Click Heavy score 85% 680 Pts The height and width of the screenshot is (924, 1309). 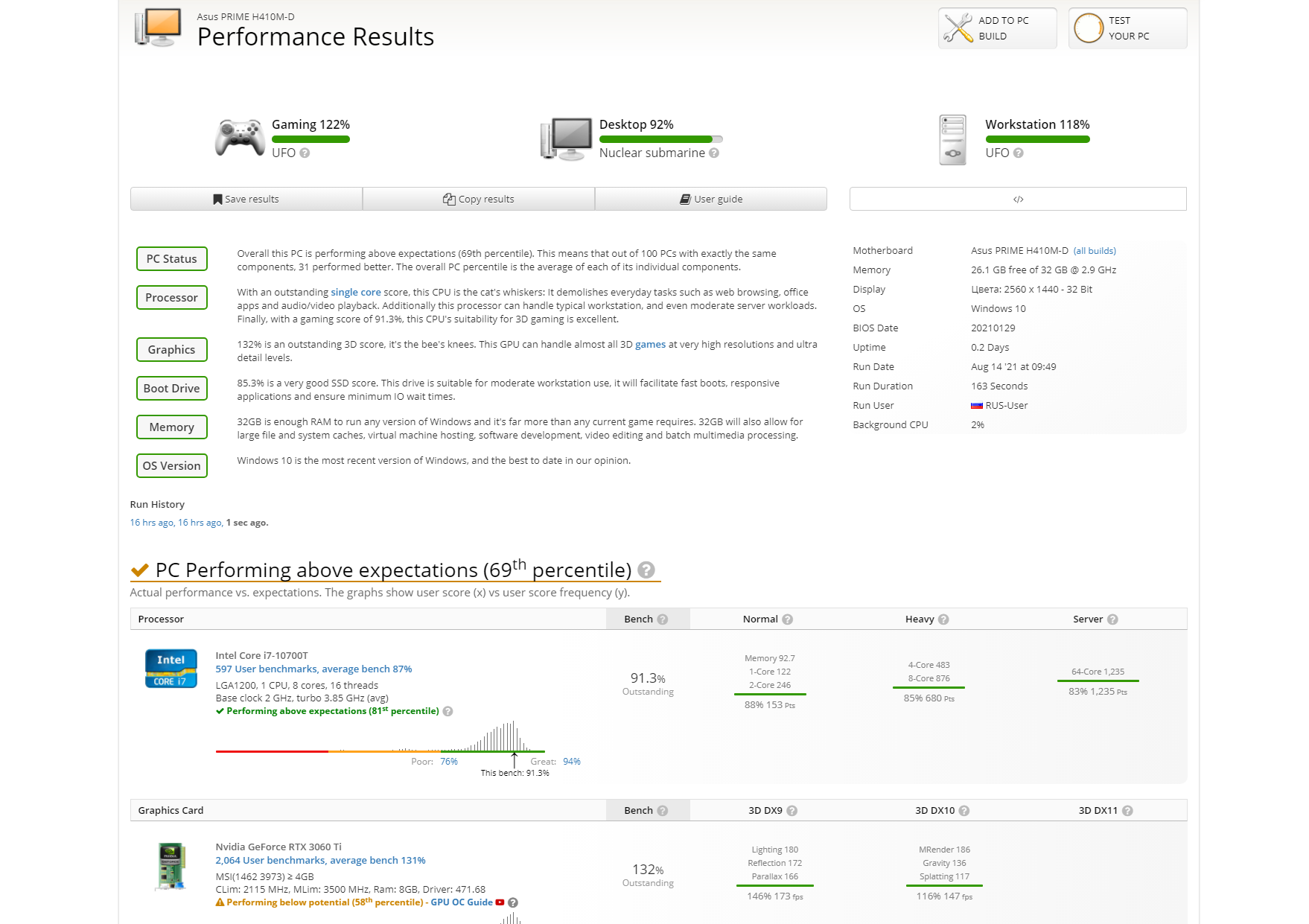click(x=929, y=698)
